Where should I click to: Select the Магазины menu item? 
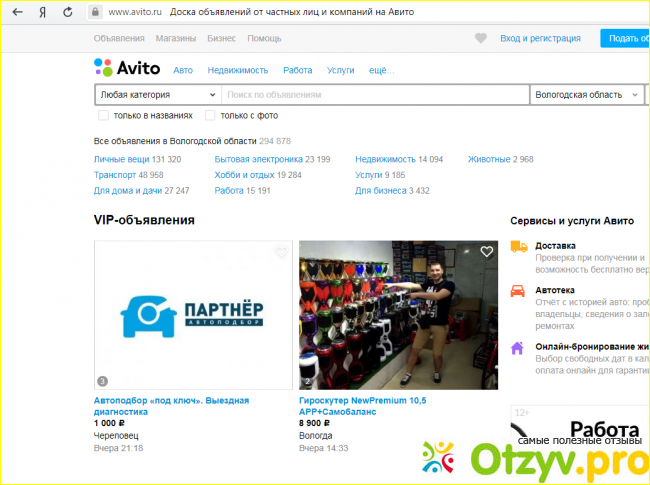(x=175, y=39)
